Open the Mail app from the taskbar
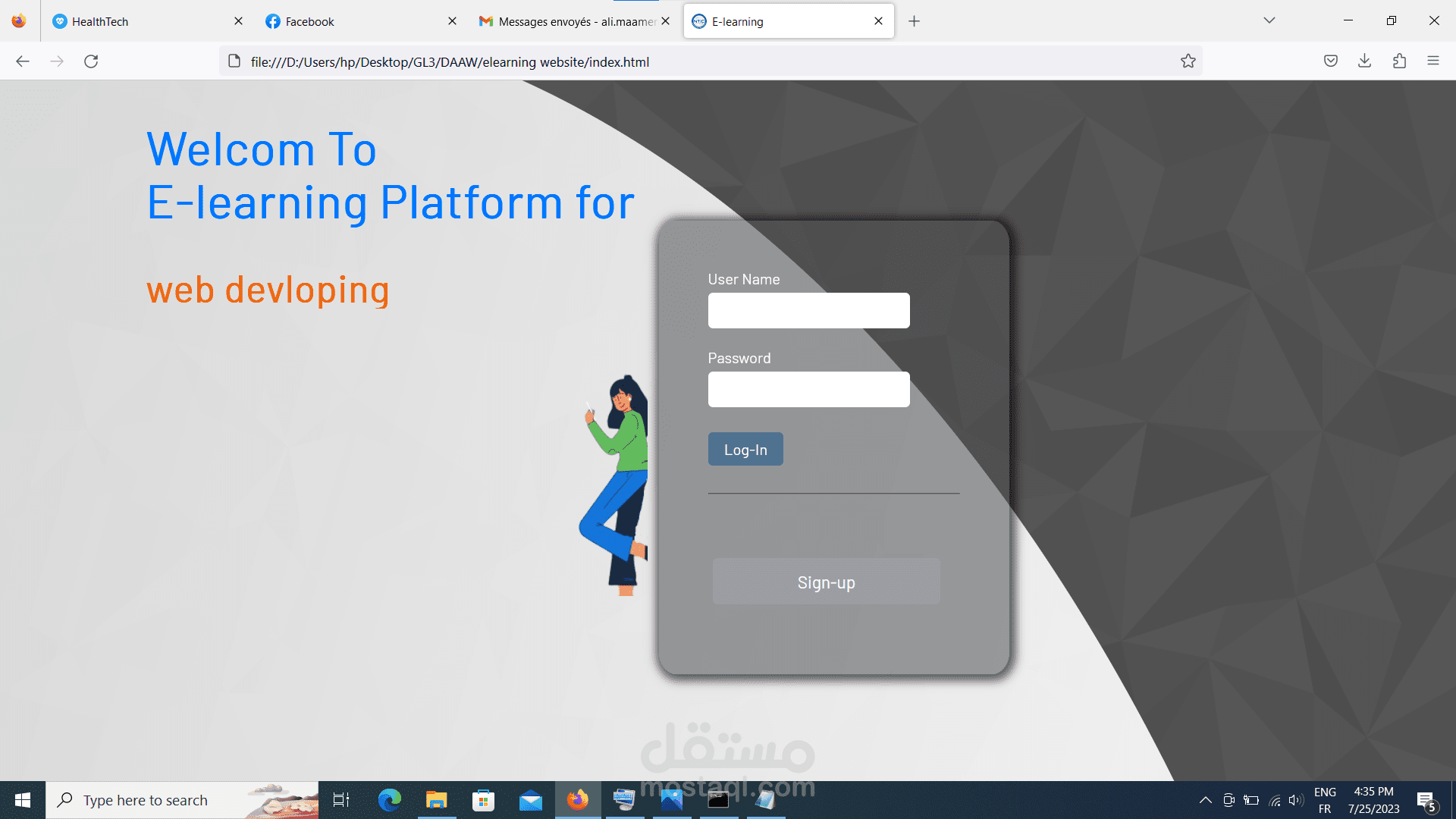Screen dimensions: 1456x819 [x=531, y=799]
